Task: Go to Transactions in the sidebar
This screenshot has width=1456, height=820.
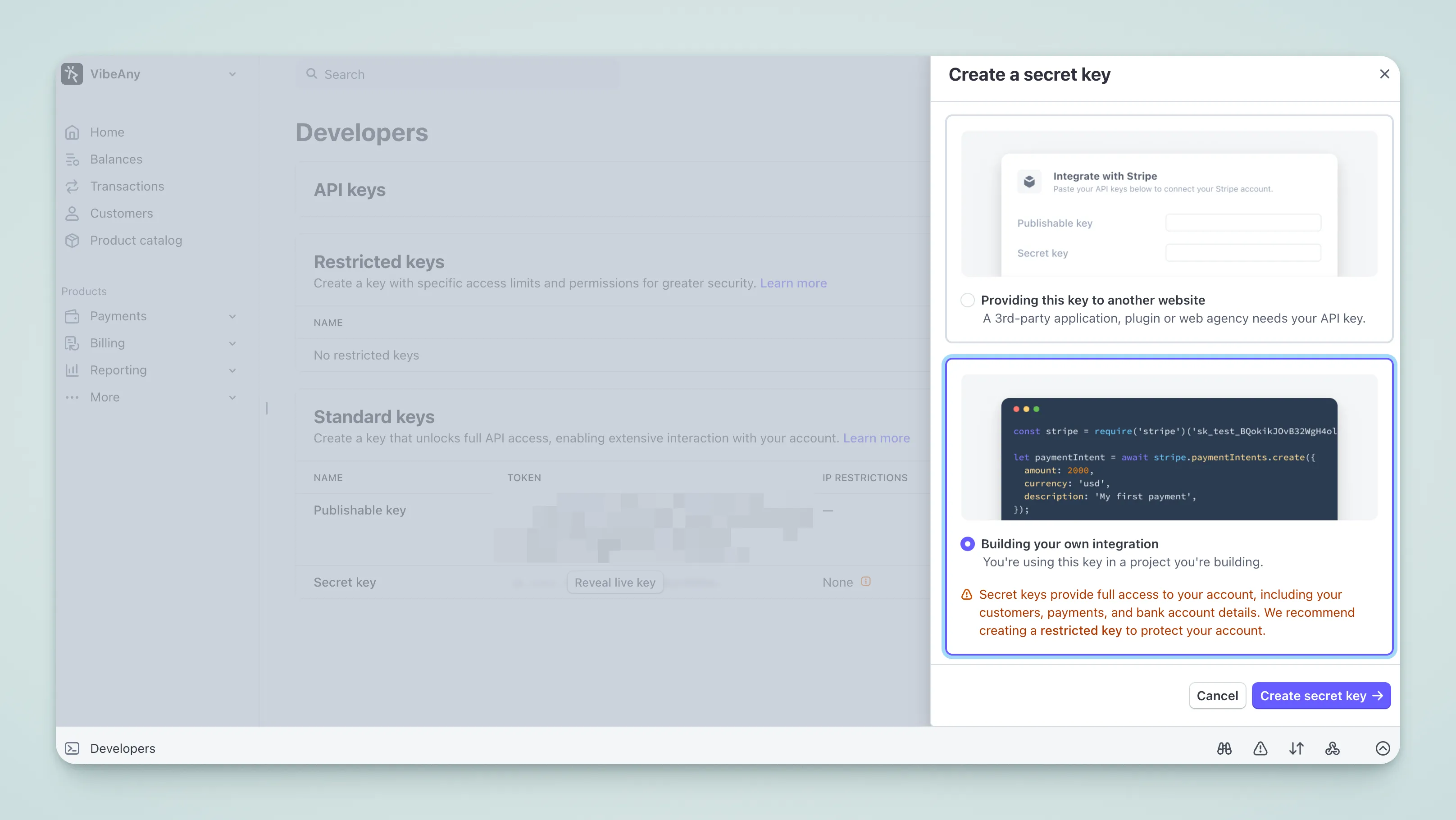Action: (x=127, y=186)
